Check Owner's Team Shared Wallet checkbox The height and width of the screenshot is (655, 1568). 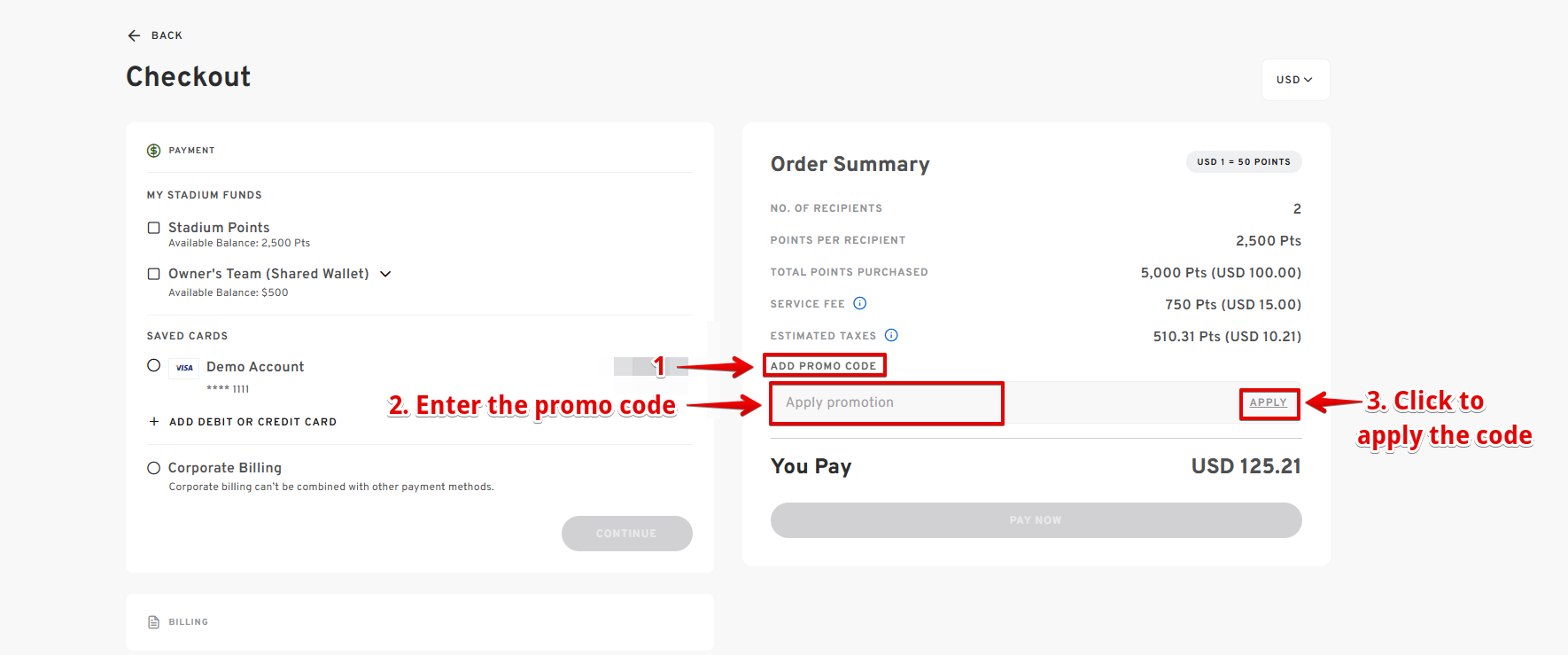[x=154, y=274]
